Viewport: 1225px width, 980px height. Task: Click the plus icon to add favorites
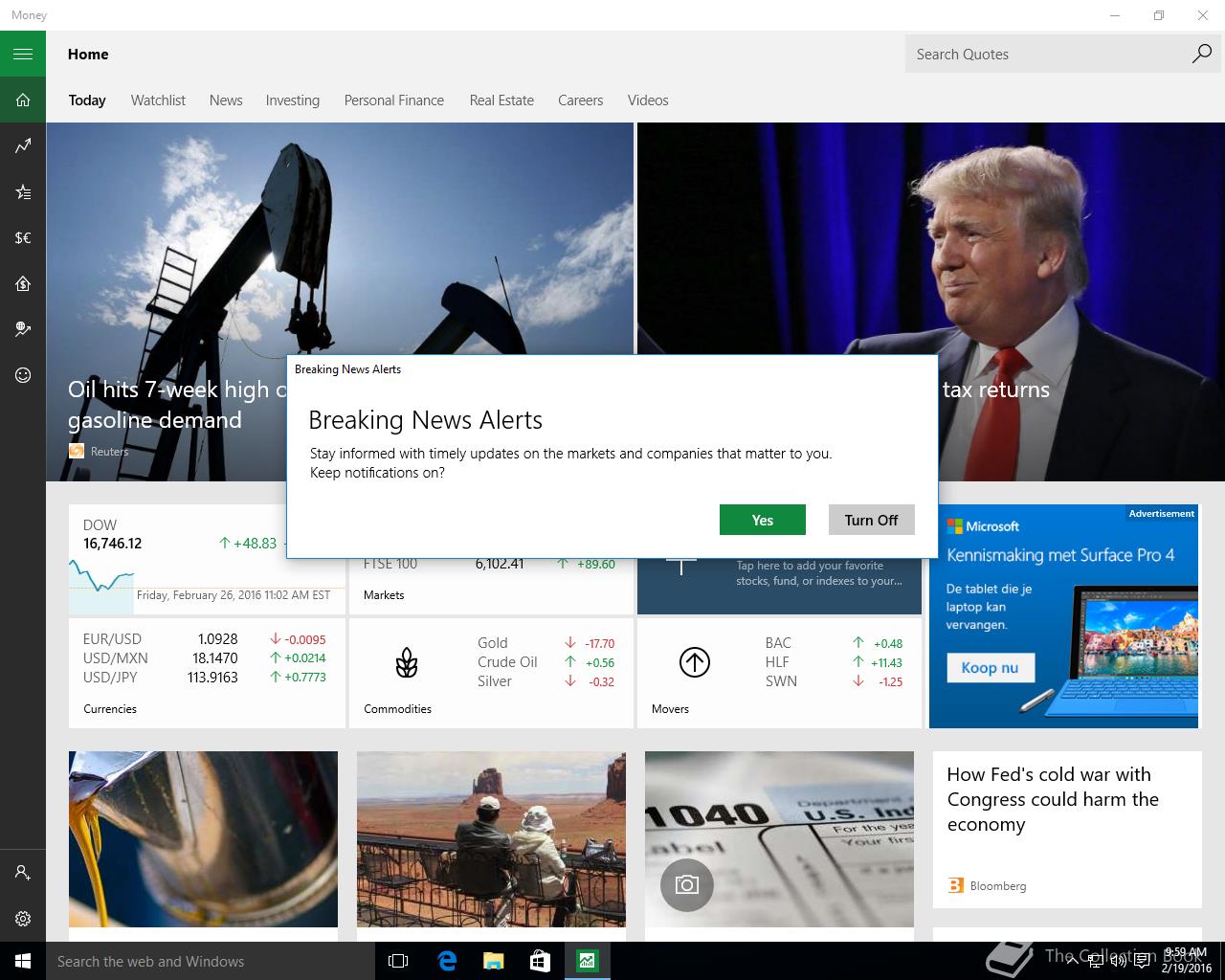coord(680,565)
